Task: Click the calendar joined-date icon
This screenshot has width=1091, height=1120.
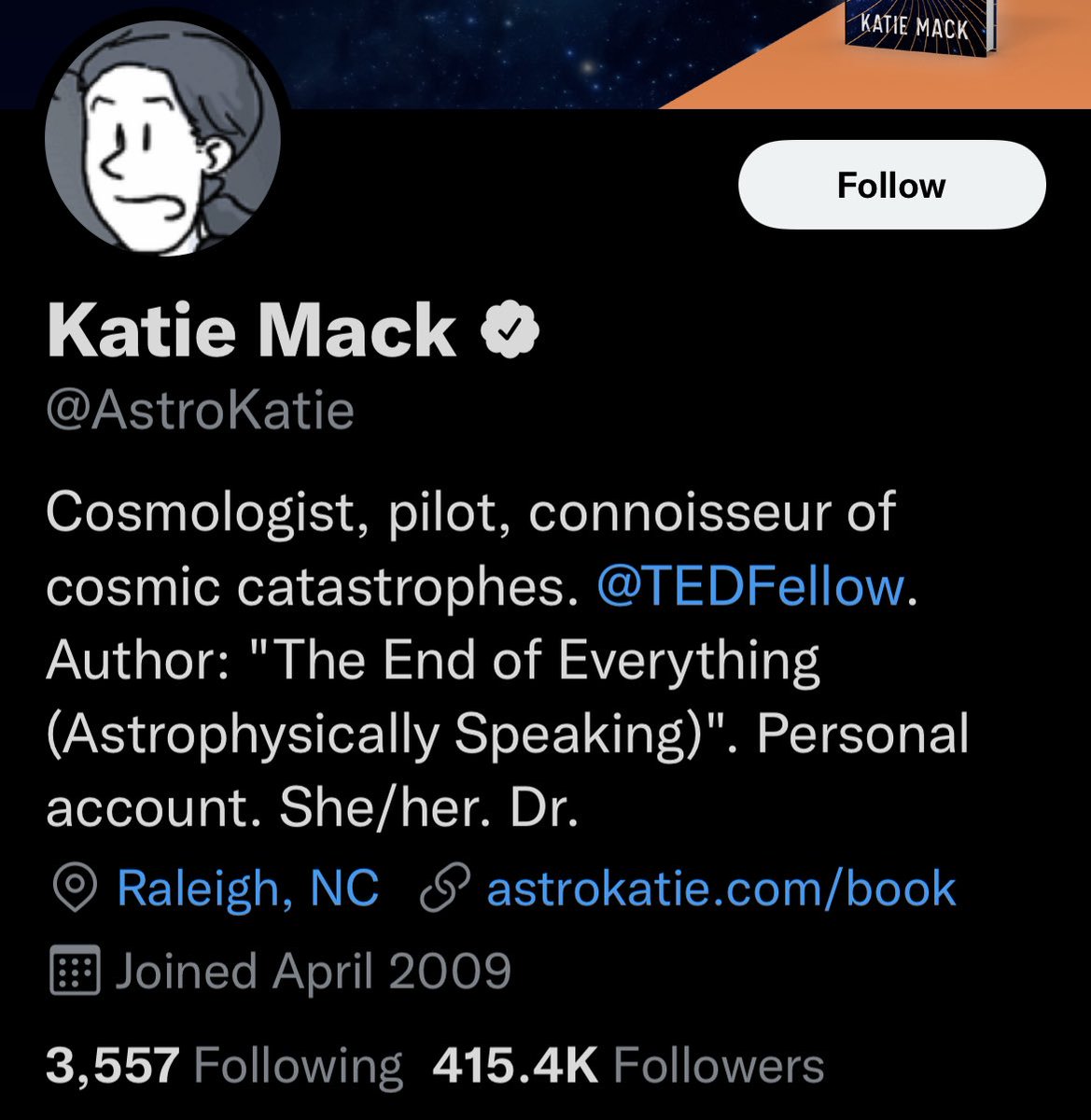Action: pyautogui.click(x=74, y=971)
